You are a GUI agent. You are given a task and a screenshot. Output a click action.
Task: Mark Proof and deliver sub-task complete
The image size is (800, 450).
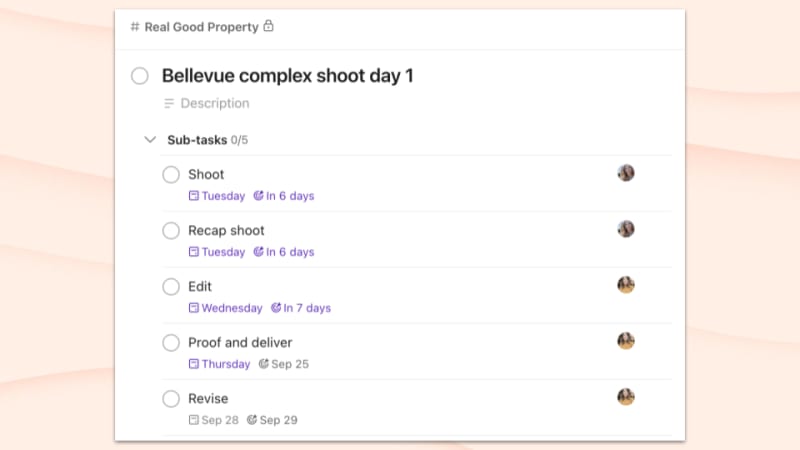coord(171,343)
